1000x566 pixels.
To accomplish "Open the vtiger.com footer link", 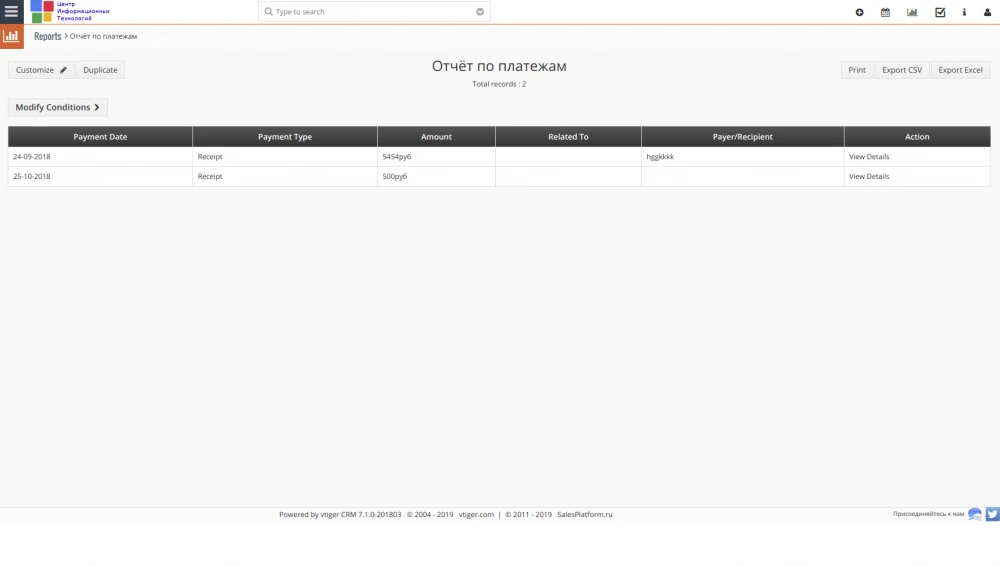I will point(476,514).
